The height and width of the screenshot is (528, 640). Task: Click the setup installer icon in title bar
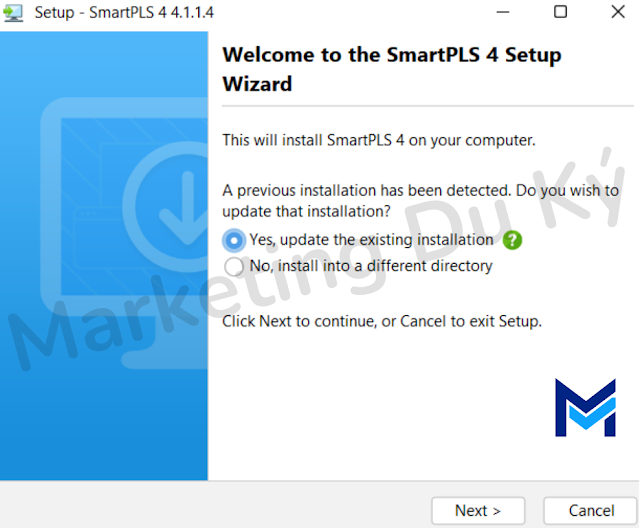pyautogui.click(x=13, y=13)
